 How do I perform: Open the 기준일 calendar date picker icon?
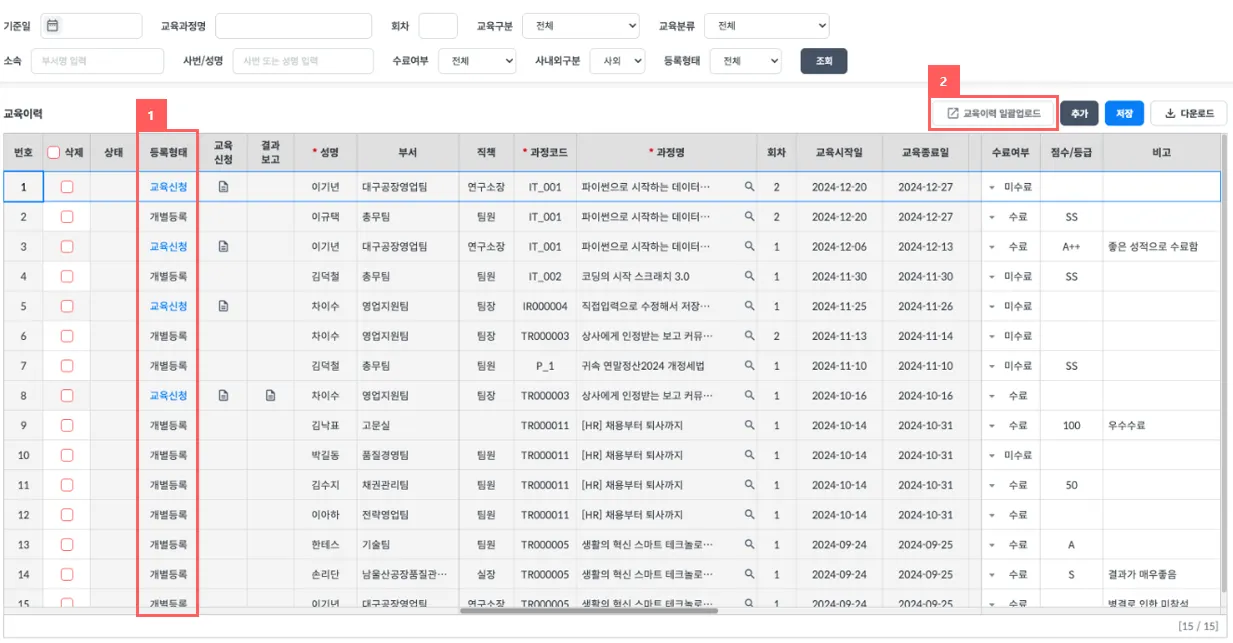coord(54,25)
